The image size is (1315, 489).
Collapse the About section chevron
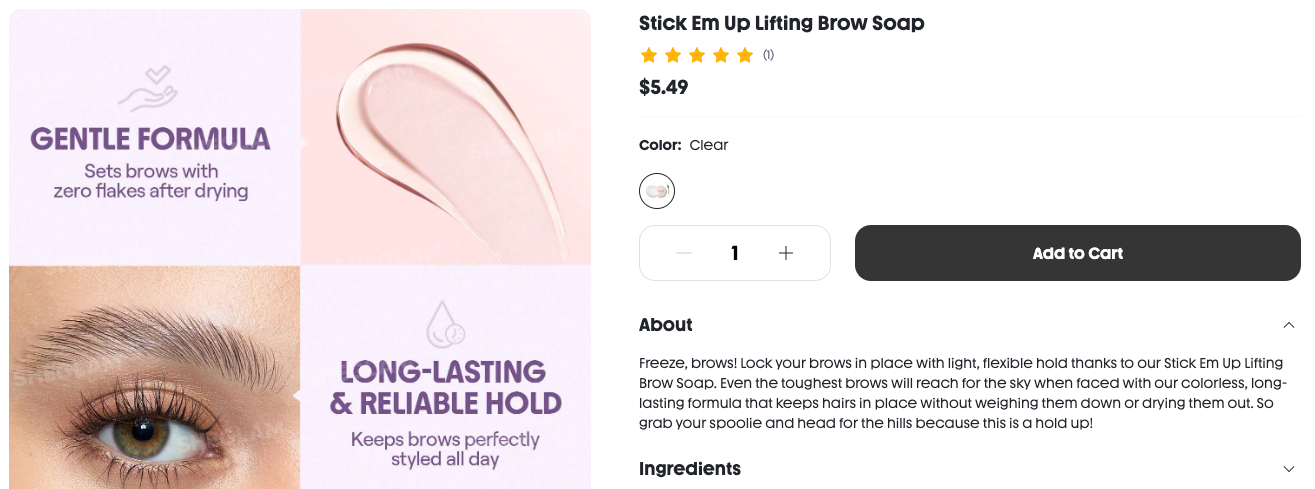[x=1289, y=325]
